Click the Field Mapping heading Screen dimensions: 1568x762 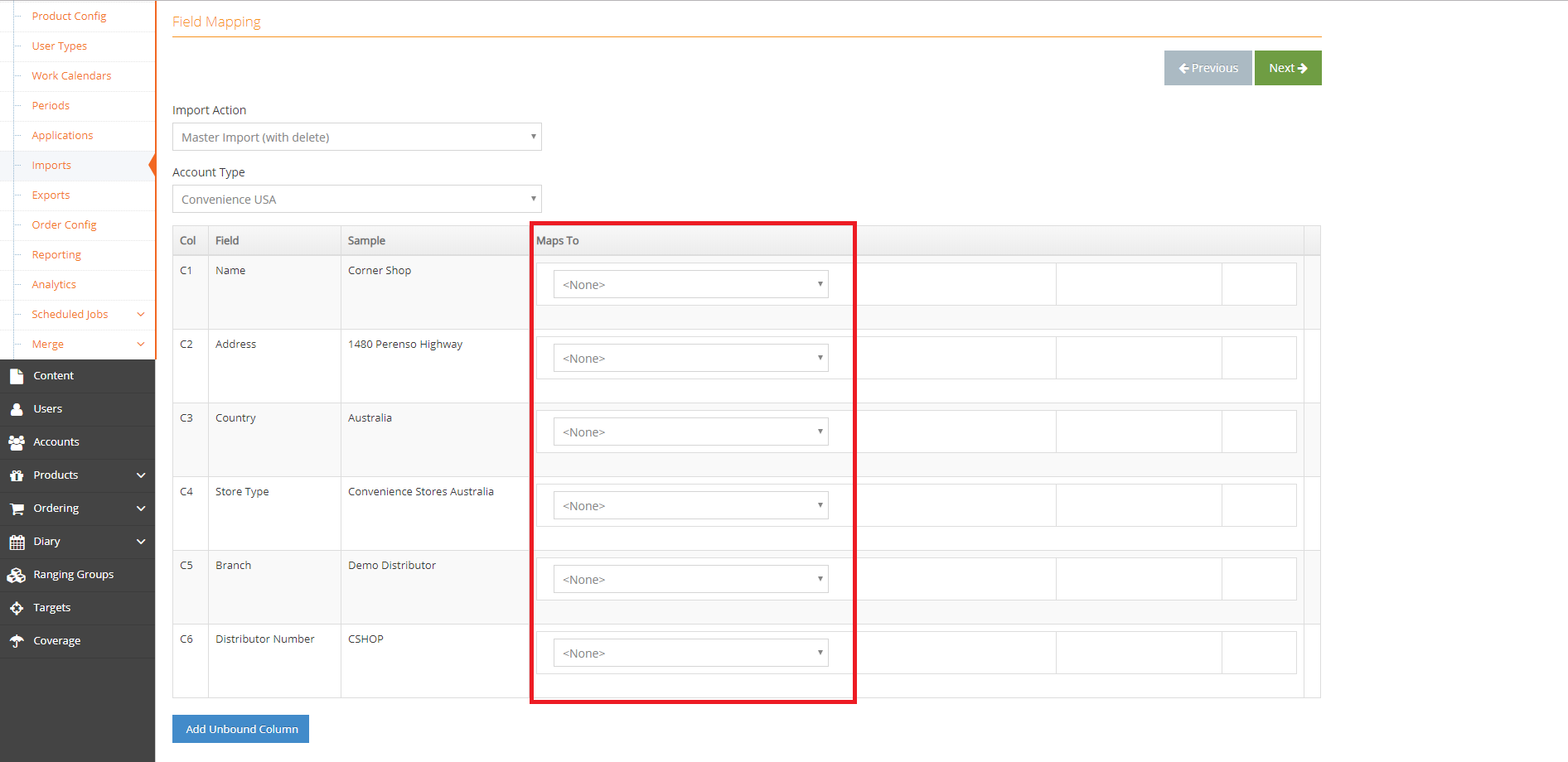tap(216, 22)
